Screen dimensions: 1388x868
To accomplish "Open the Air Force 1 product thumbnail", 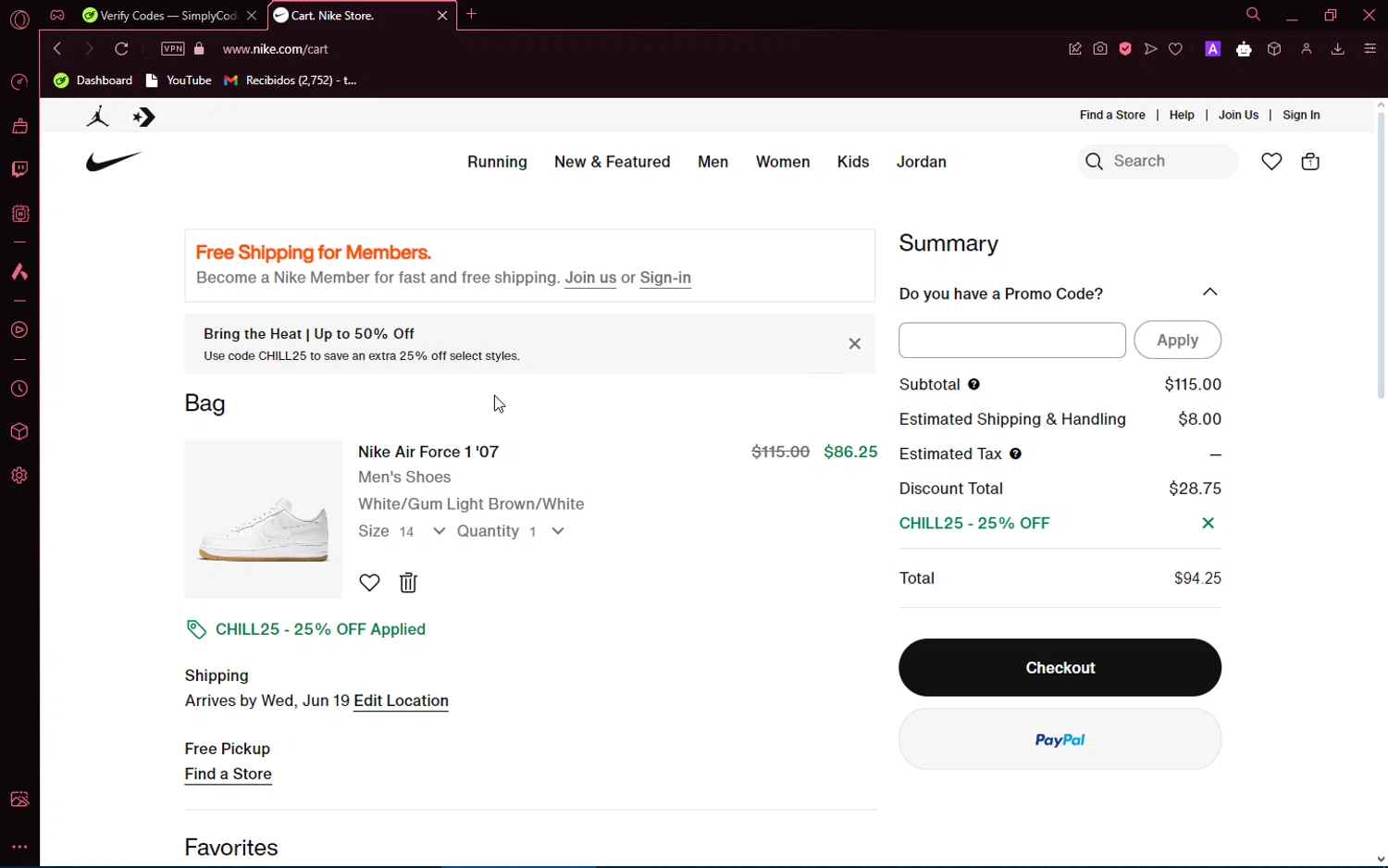I will point(264,519).
